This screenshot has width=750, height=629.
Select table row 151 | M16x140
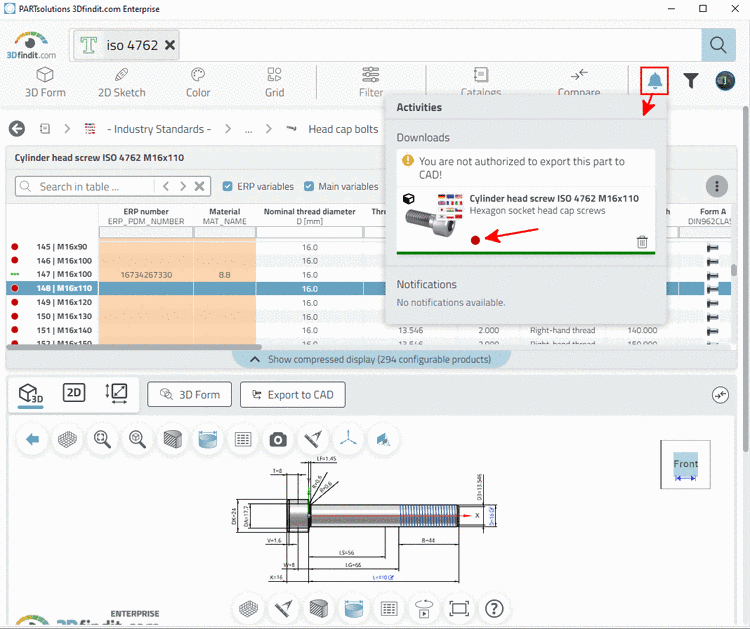64,330
